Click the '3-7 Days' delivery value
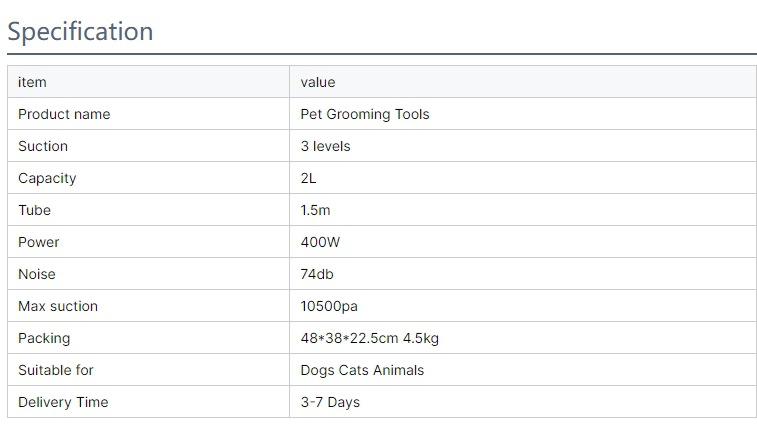 pos(330,402)
